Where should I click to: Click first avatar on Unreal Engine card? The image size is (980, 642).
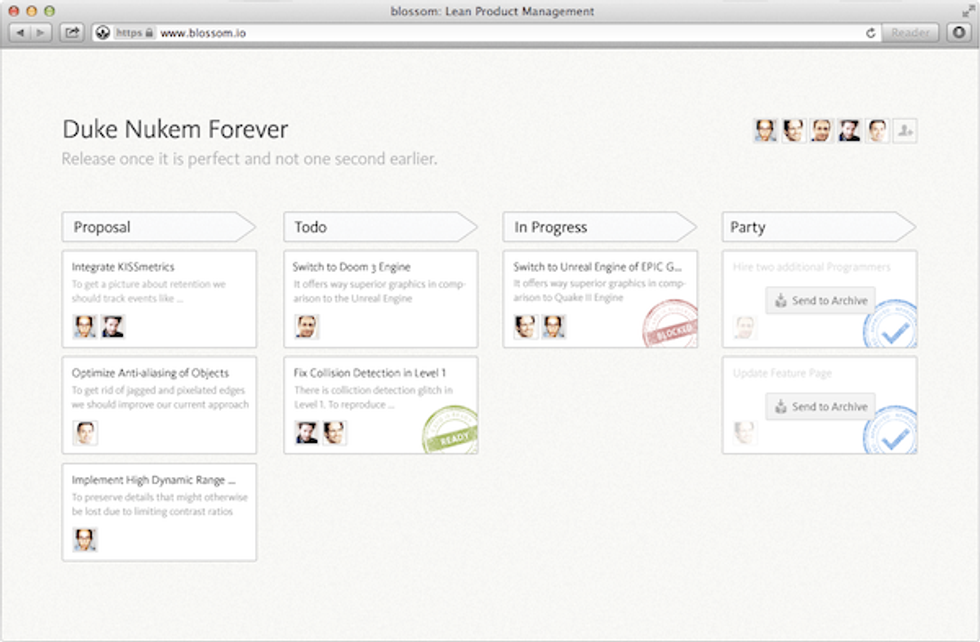[526, 326]
